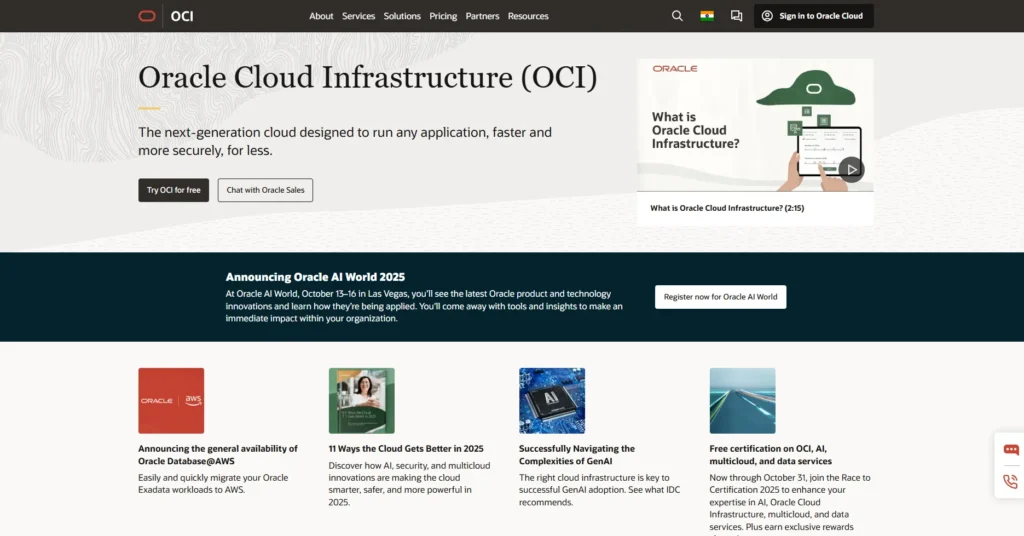Click the Announcing Oracle AI World 2025 heading
Image resolution: width=1024 pixels, height=536 pixels.
(315, 277)
